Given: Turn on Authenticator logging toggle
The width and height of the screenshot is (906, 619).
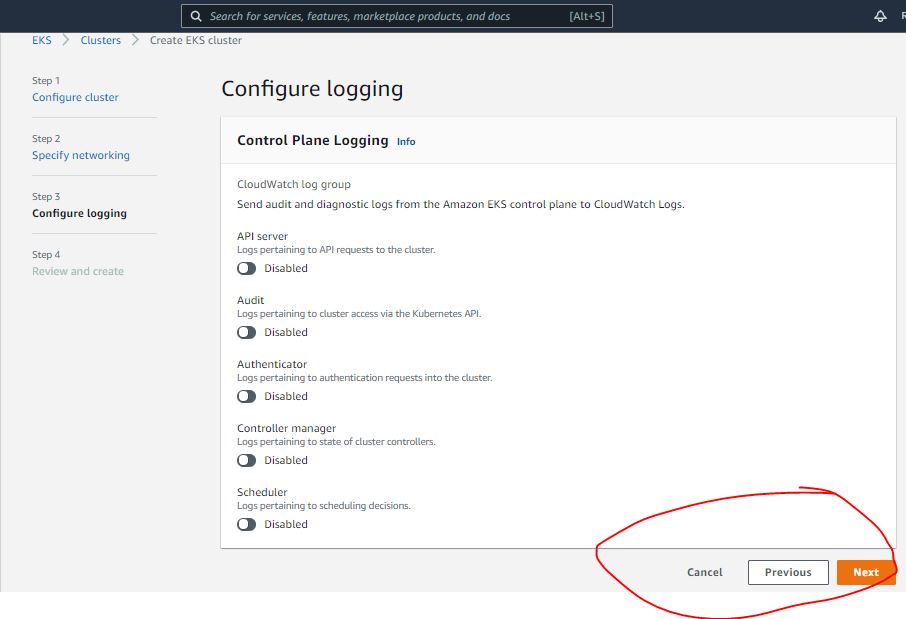Looking at the screenshot, I should point(246,396).
